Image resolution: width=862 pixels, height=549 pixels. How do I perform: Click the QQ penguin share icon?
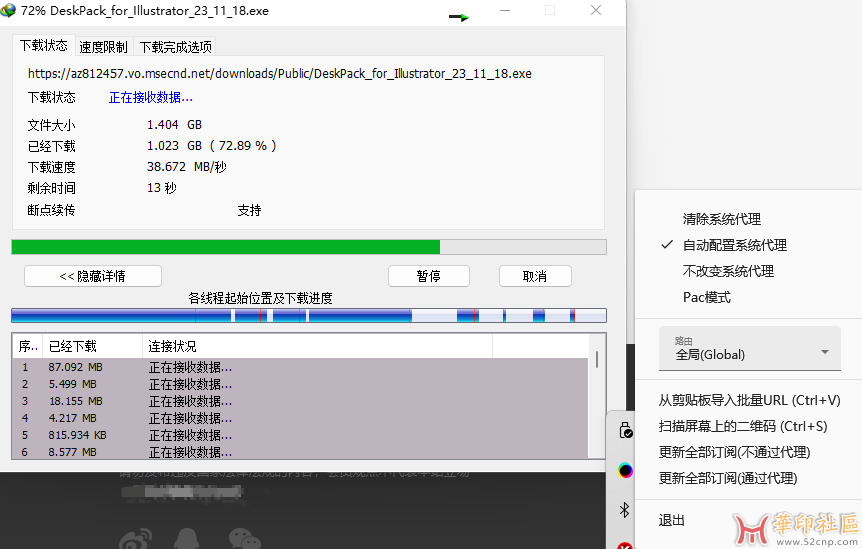pos(189,539)
